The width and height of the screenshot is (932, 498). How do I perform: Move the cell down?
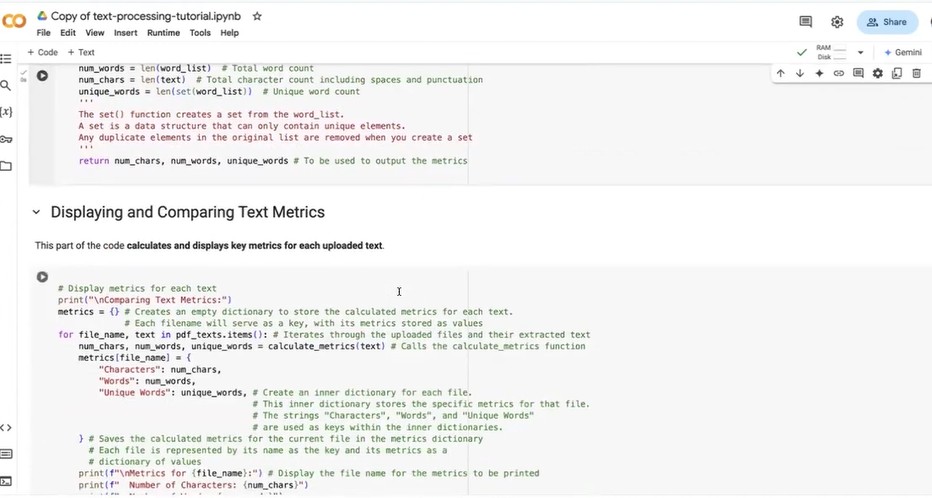point(800,73)
